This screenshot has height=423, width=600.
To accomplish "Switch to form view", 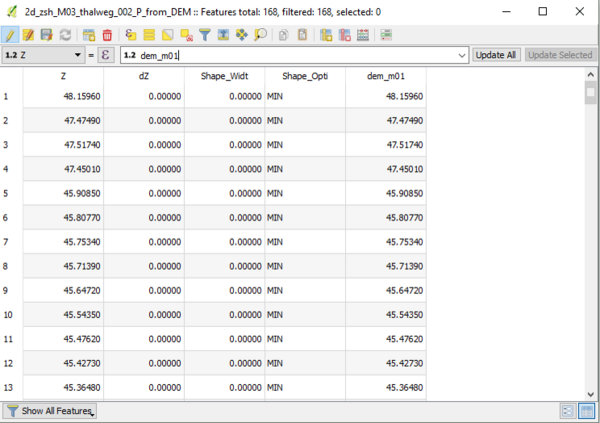I will [568, 411].
